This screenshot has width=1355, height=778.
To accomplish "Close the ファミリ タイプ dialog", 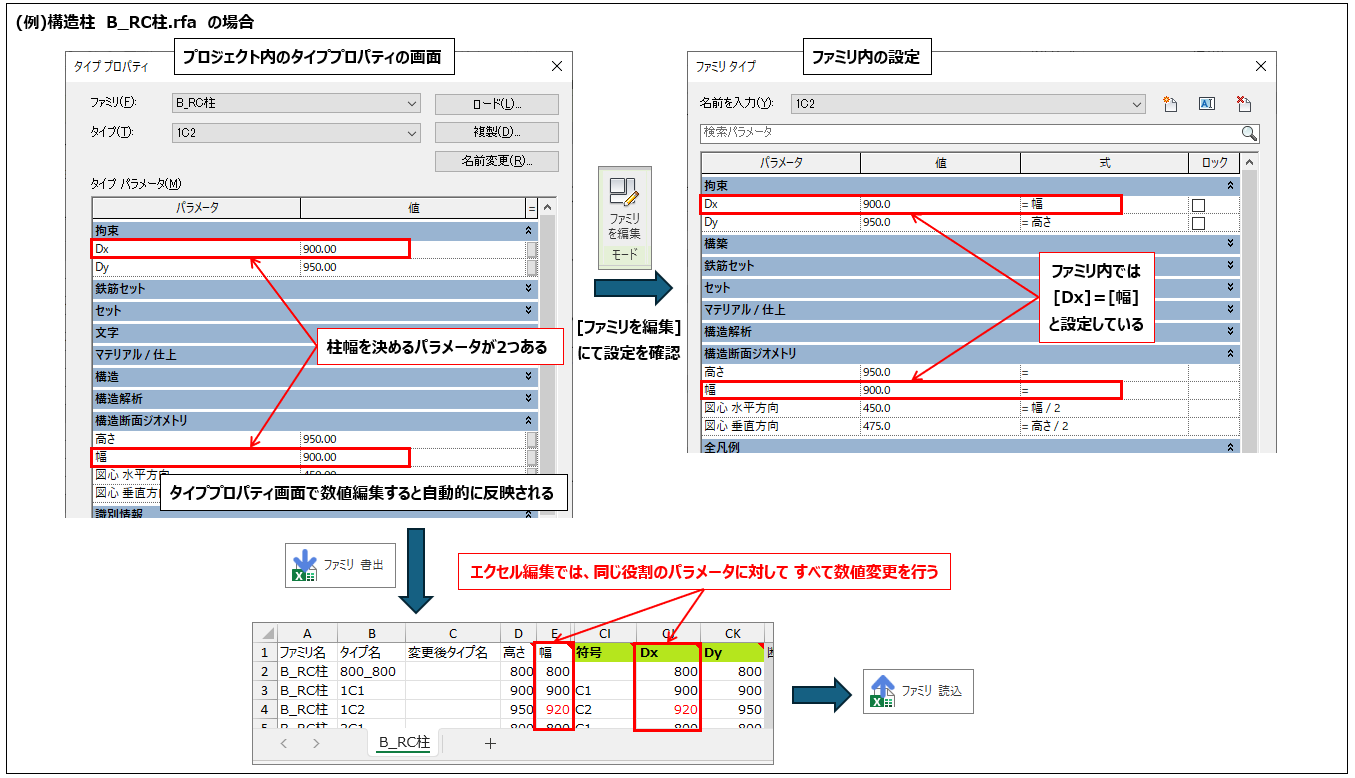I will (1260, 66).
